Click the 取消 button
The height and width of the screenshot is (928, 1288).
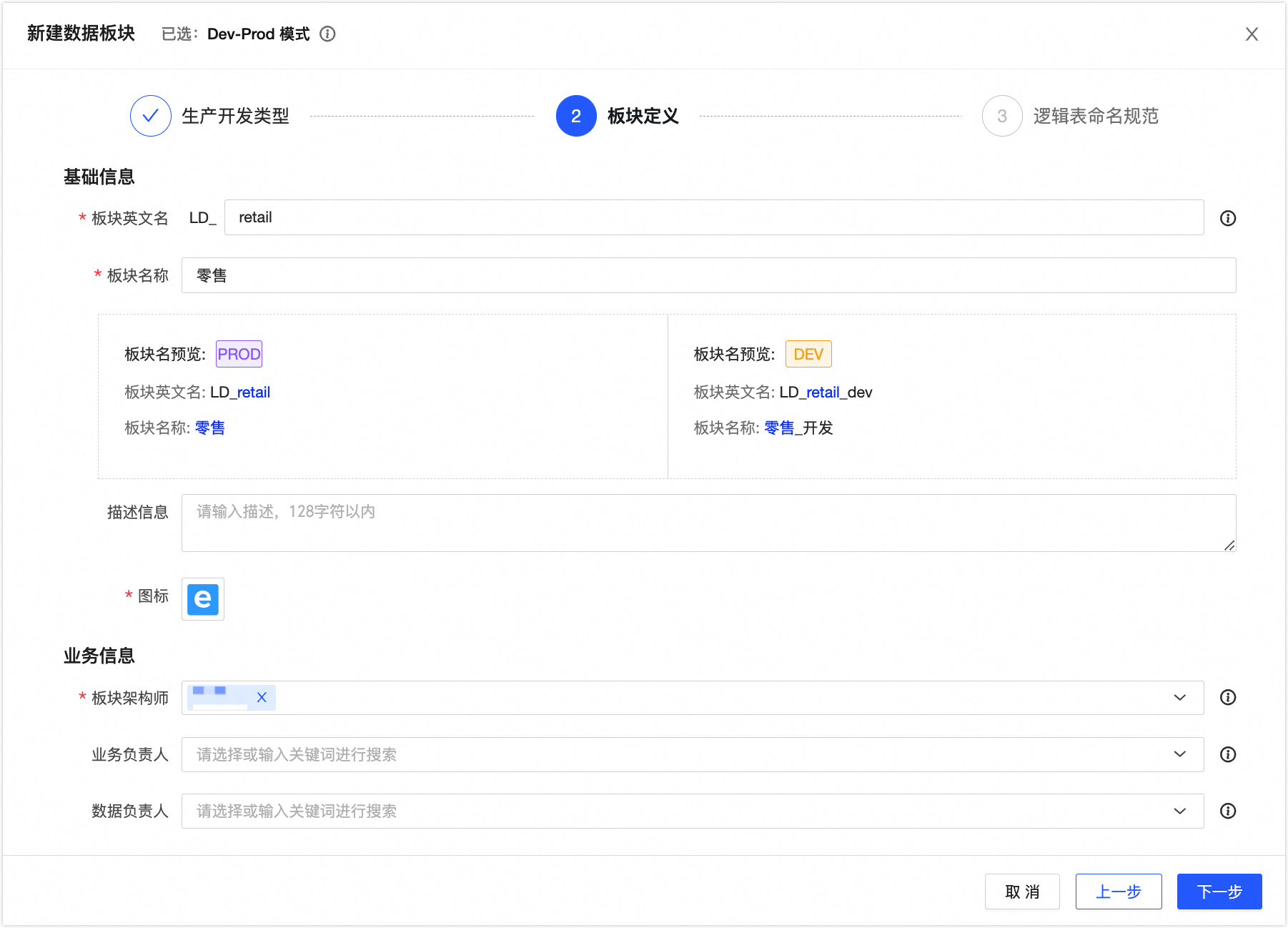(1022, 892)
